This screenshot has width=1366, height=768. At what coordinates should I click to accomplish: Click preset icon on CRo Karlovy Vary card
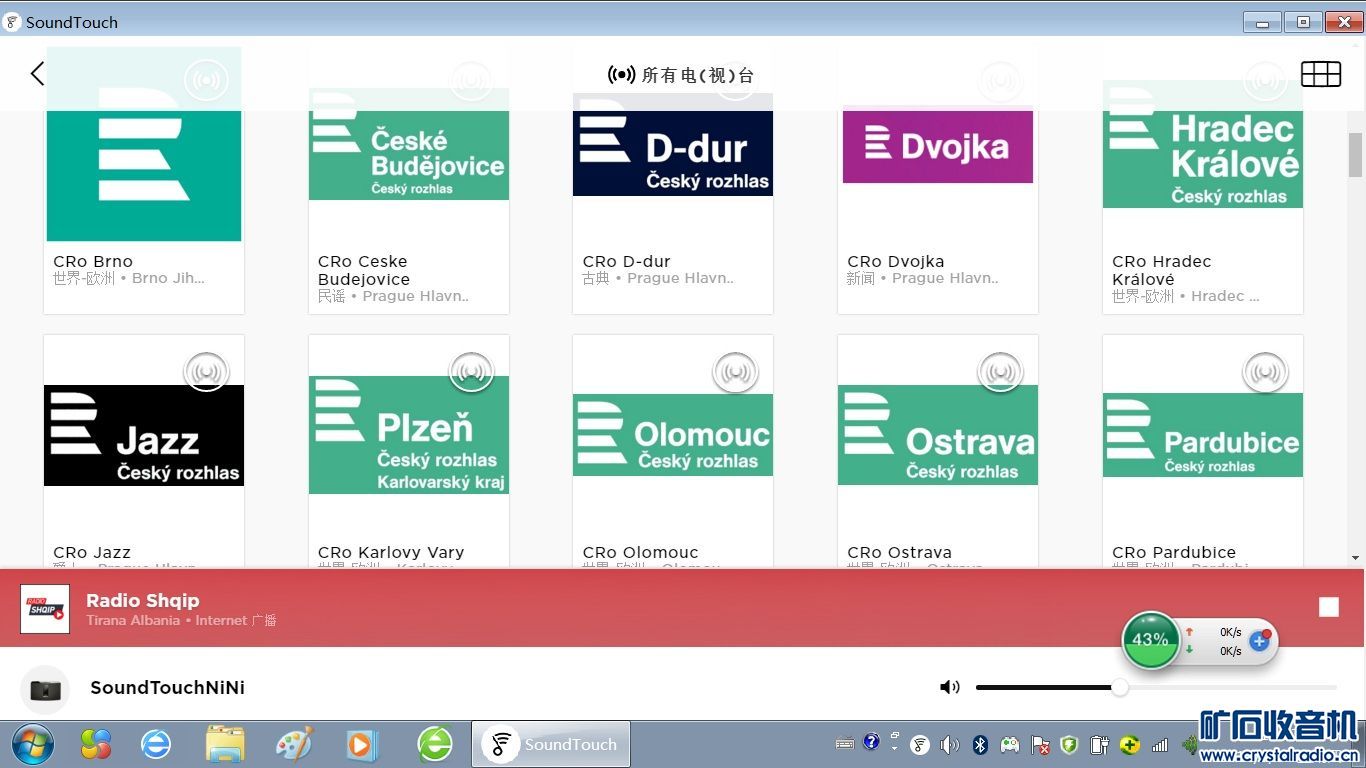471,372
